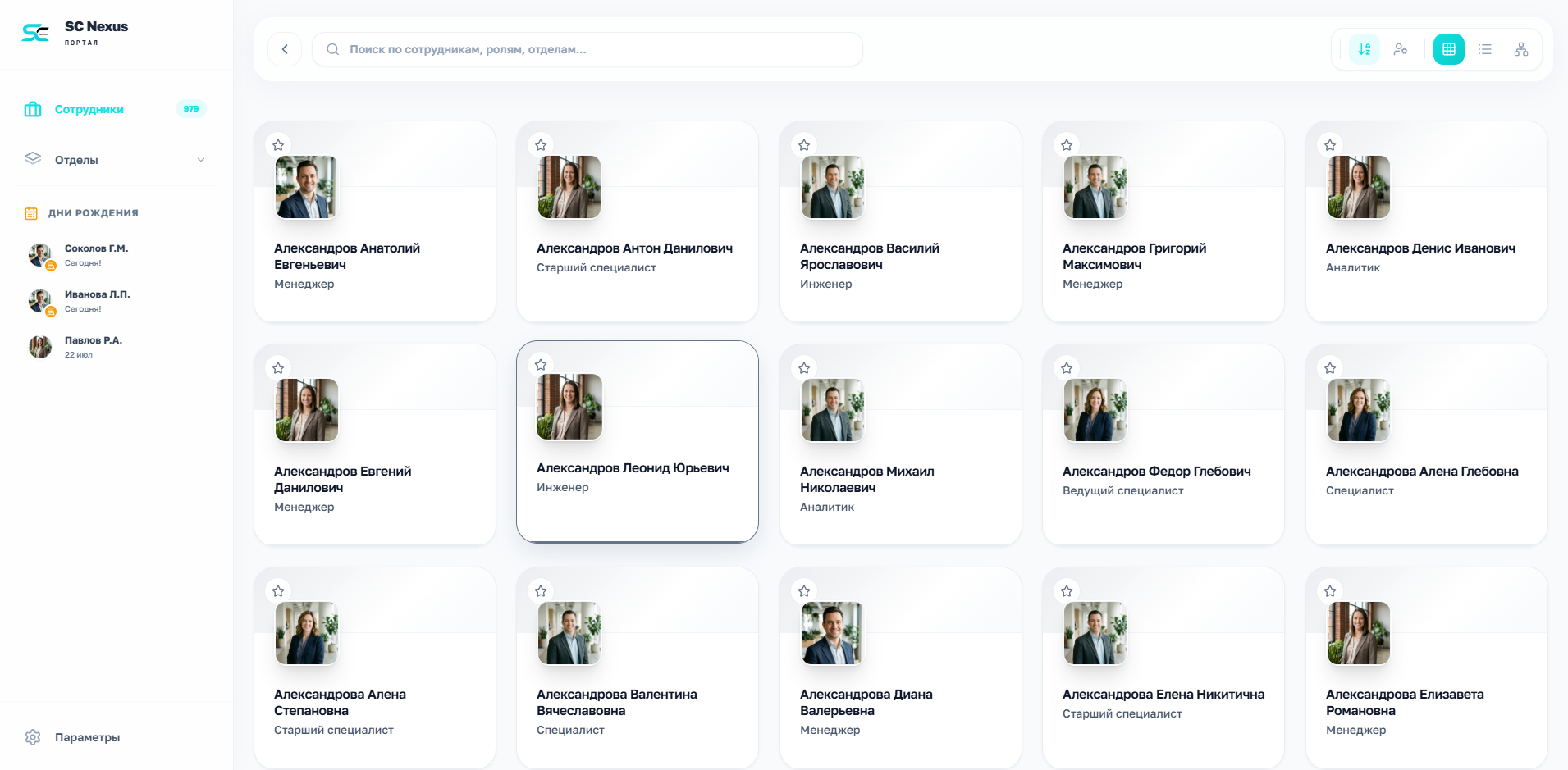The height and width of the screenshot is (770, 1568).
Task: Go back with the arrow button
Action: 285,49
